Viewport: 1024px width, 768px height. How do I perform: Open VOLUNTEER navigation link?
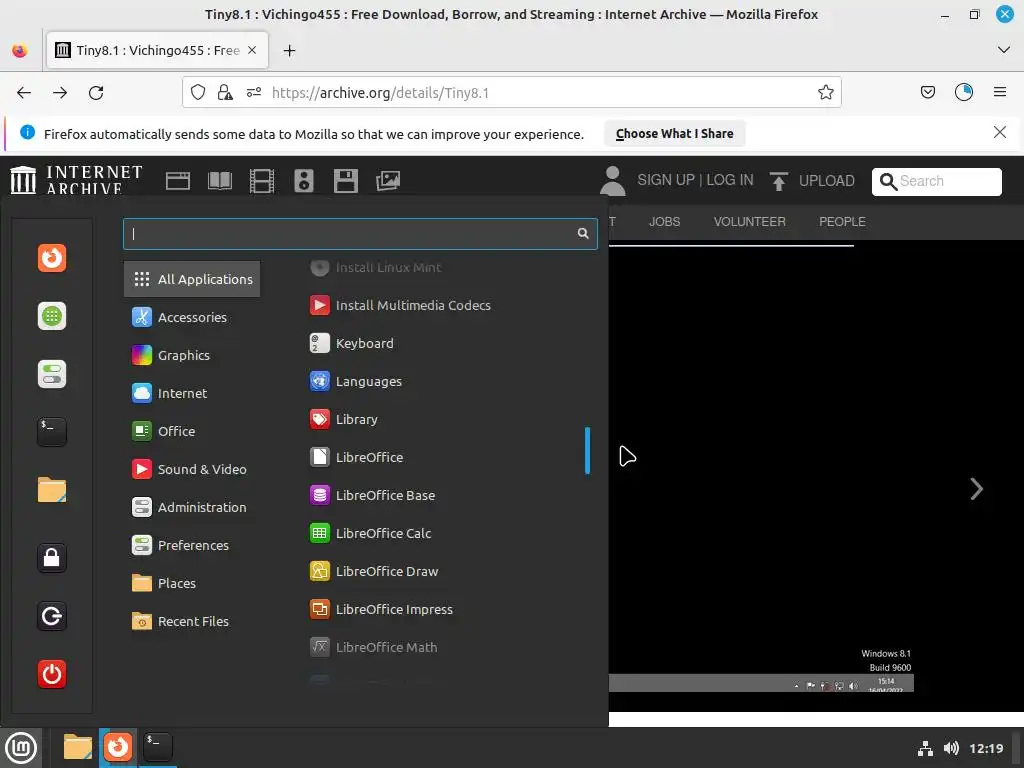coord(749,222)
